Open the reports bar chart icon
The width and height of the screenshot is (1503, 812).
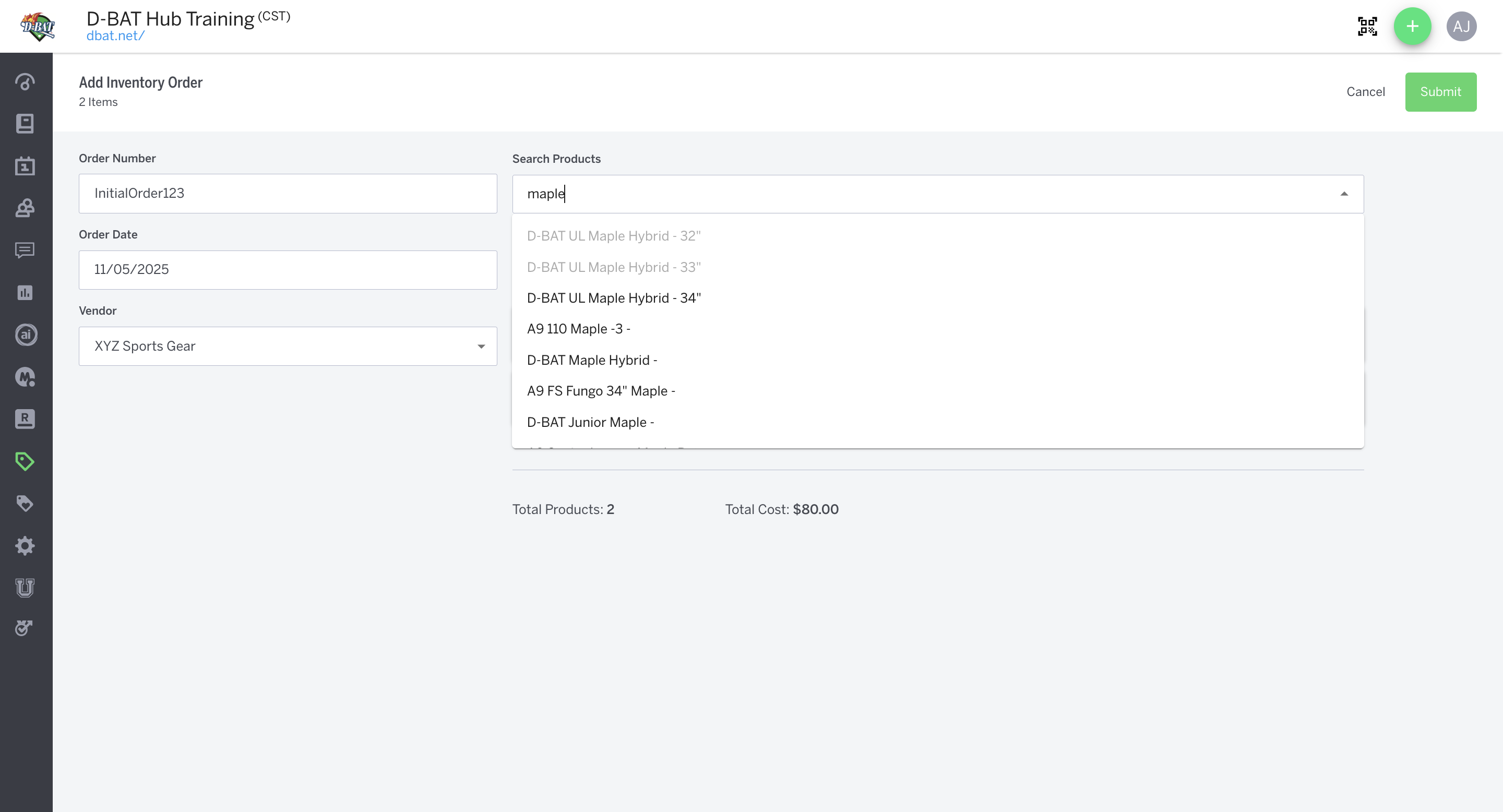pyautogui.click(x=25, y=292)
